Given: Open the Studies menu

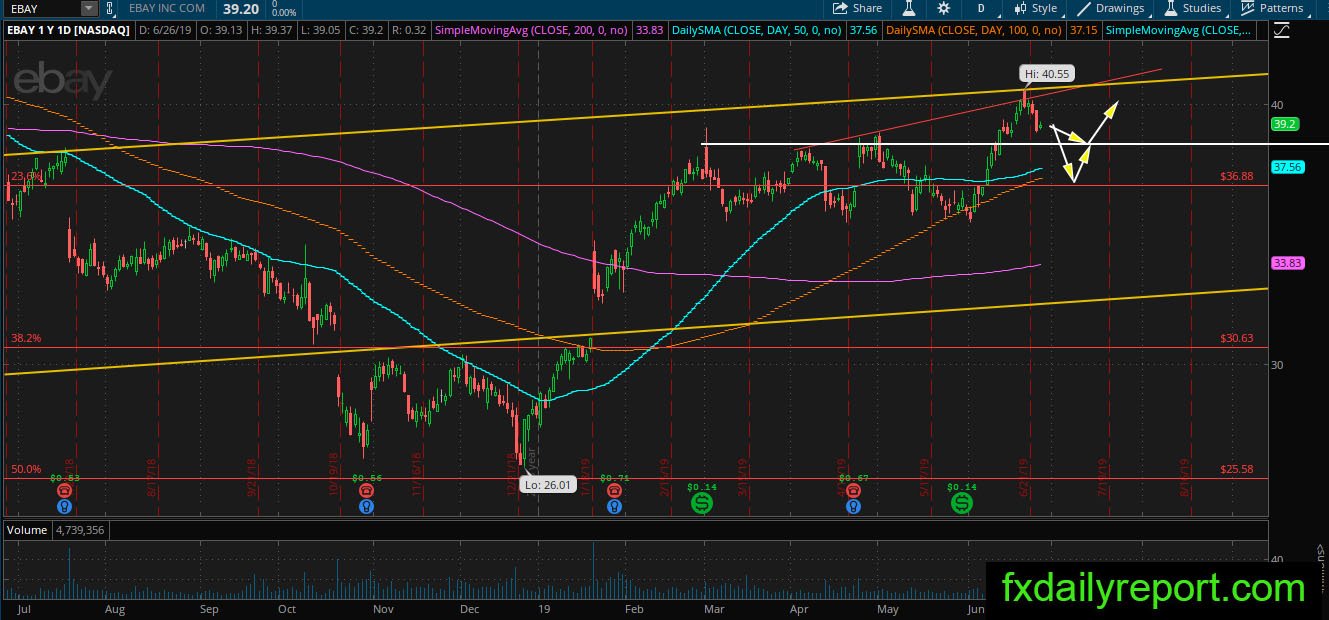Looking at the screenshot, I should [1192, 8].
